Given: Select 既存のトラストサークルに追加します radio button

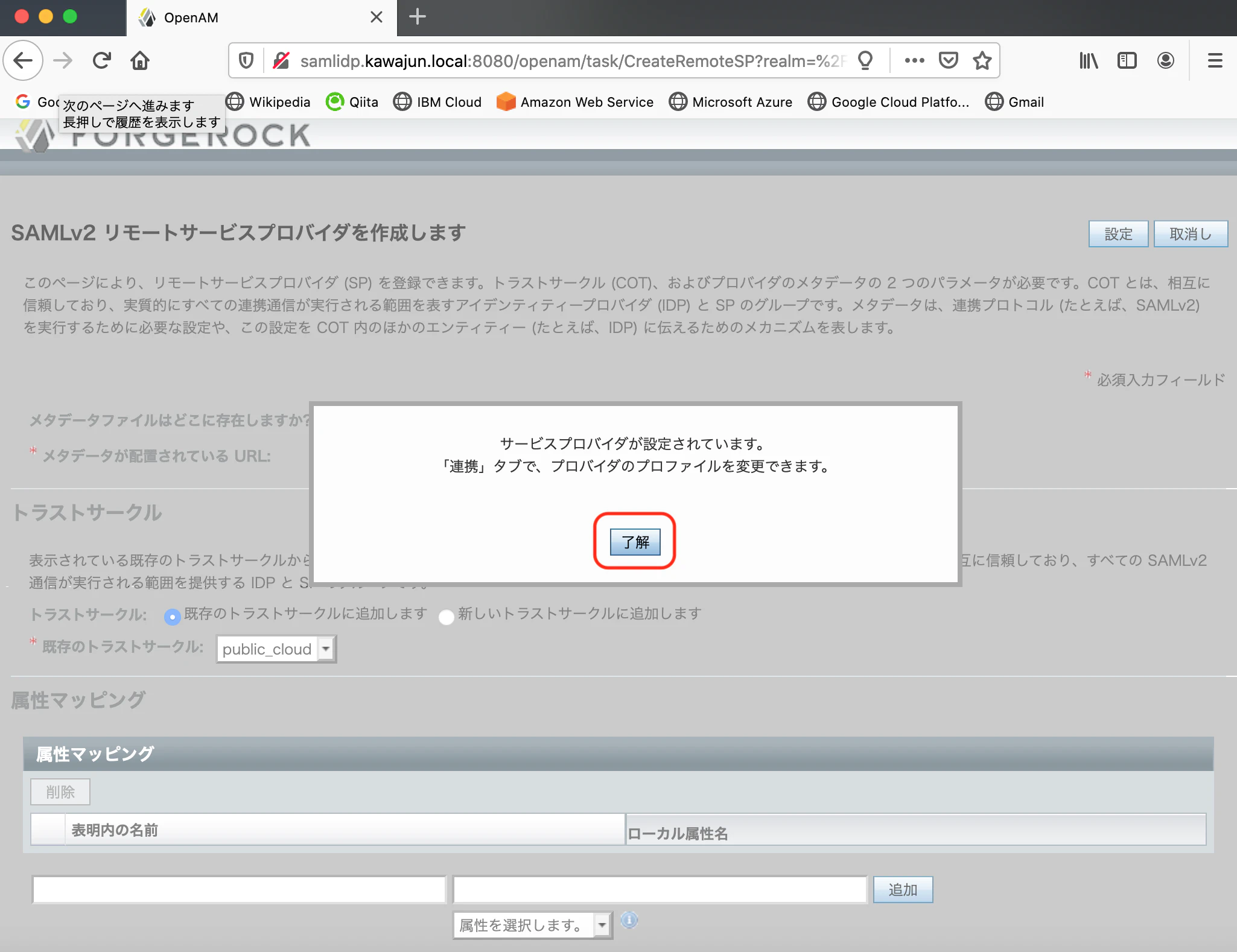Looking at the screenshot, I should tap(172, 617).
